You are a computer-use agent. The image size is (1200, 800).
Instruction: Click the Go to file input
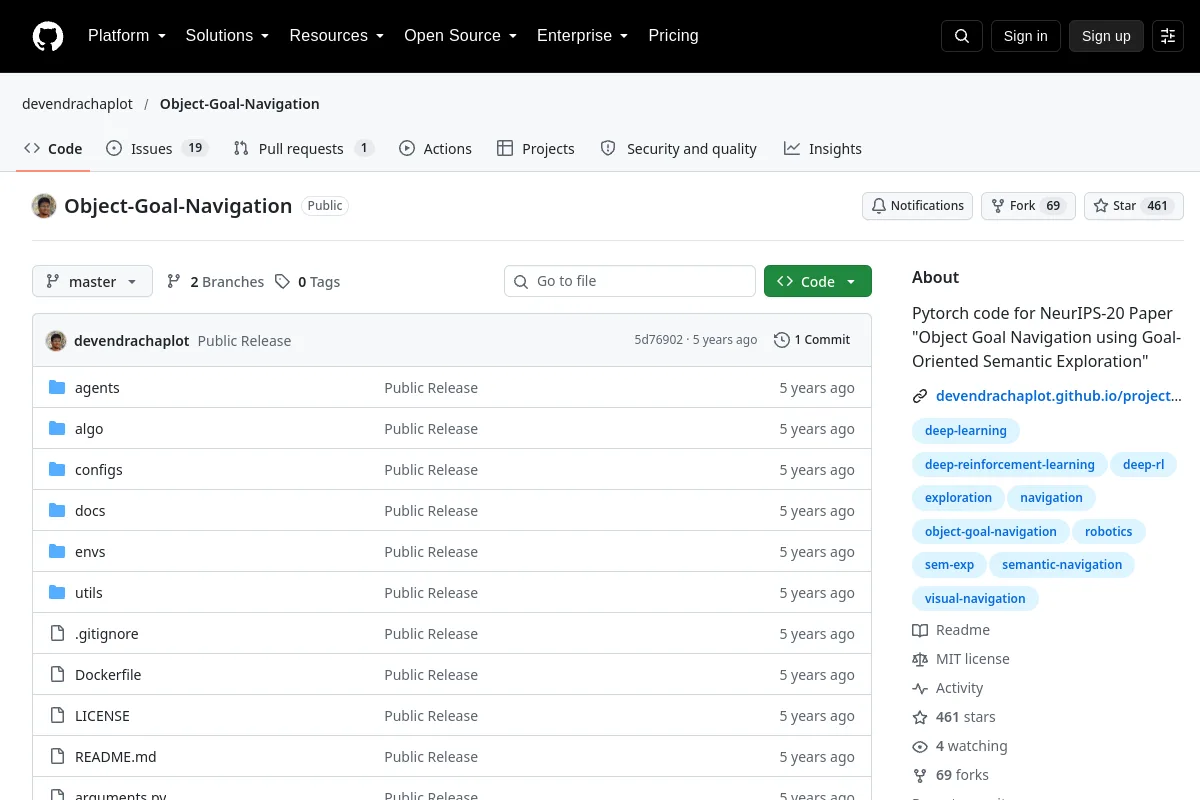tap(630, 282)
